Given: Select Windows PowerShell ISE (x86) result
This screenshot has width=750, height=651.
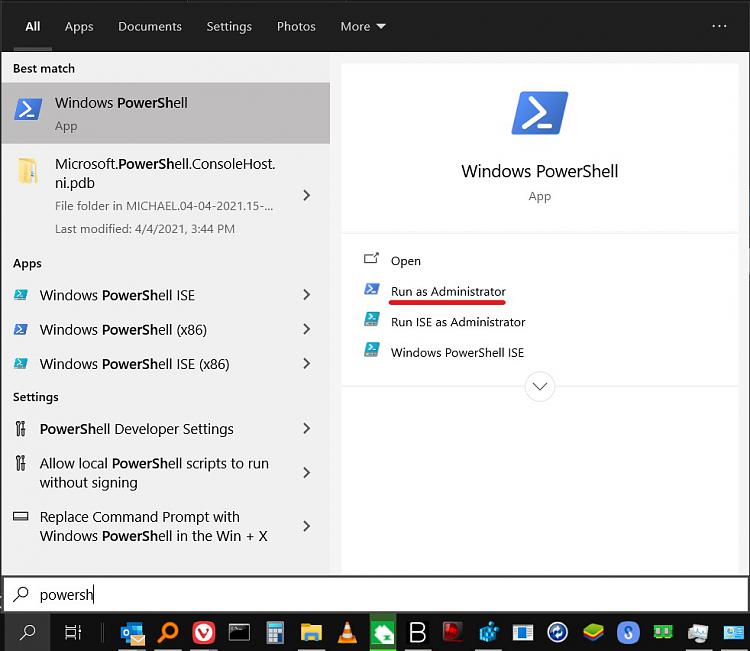Looking at the screenshot, I should 165,364.
